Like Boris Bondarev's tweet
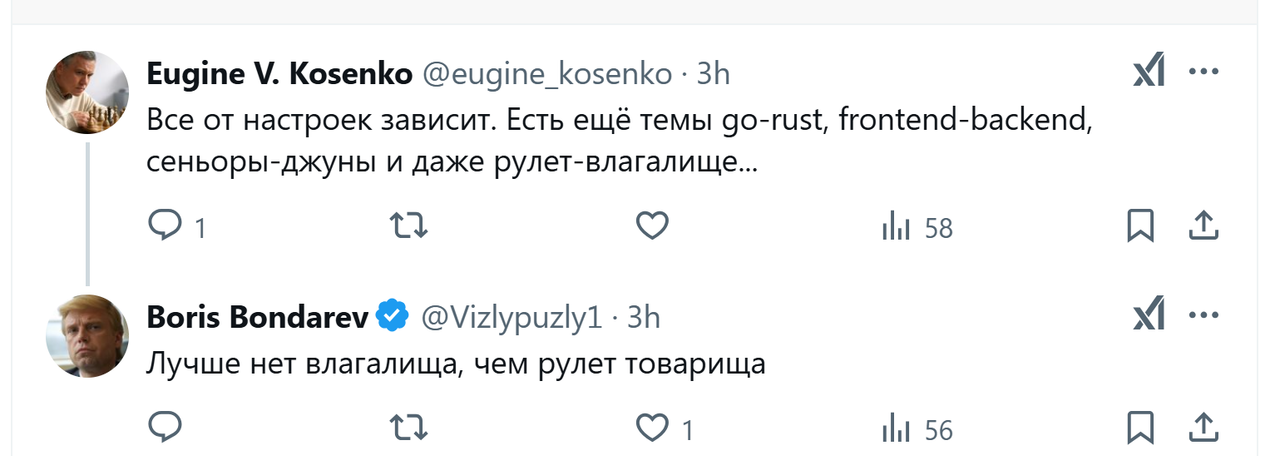 [665, 430]
